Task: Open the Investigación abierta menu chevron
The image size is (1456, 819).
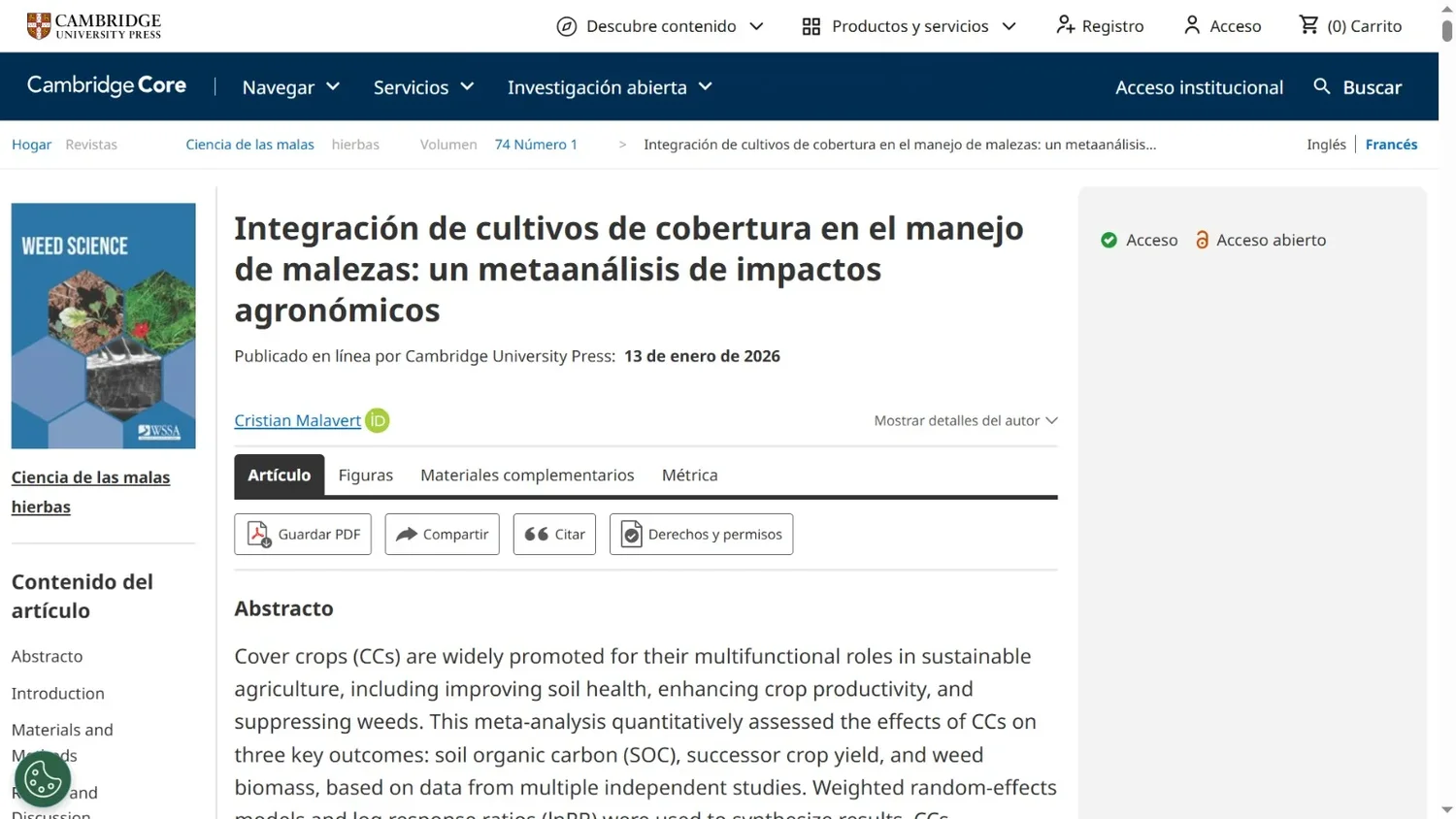Action: [706, 86]
